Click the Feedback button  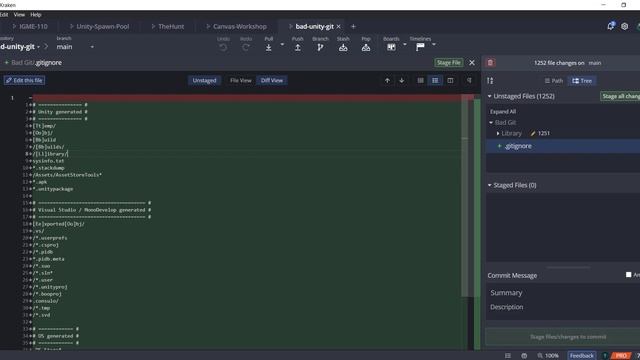[582, 356]
